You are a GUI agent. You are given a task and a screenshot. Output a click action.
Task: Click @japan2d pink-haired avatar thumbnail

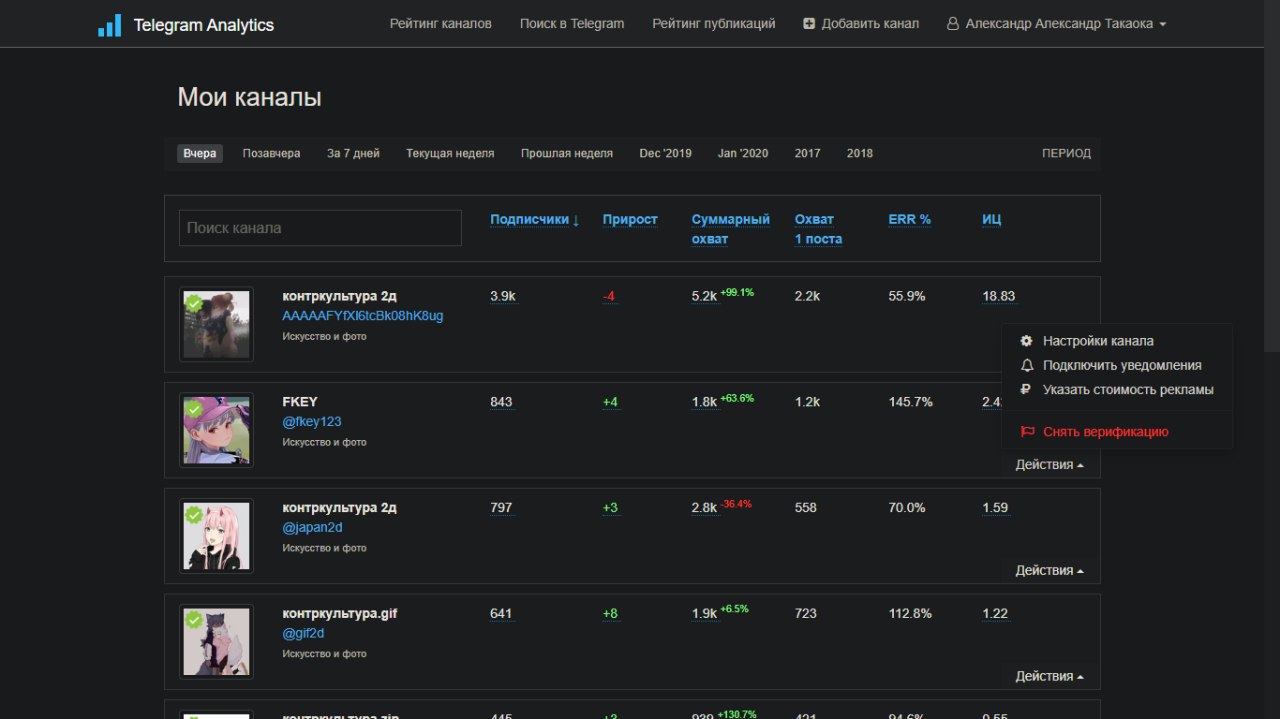[x=216, y=536]
